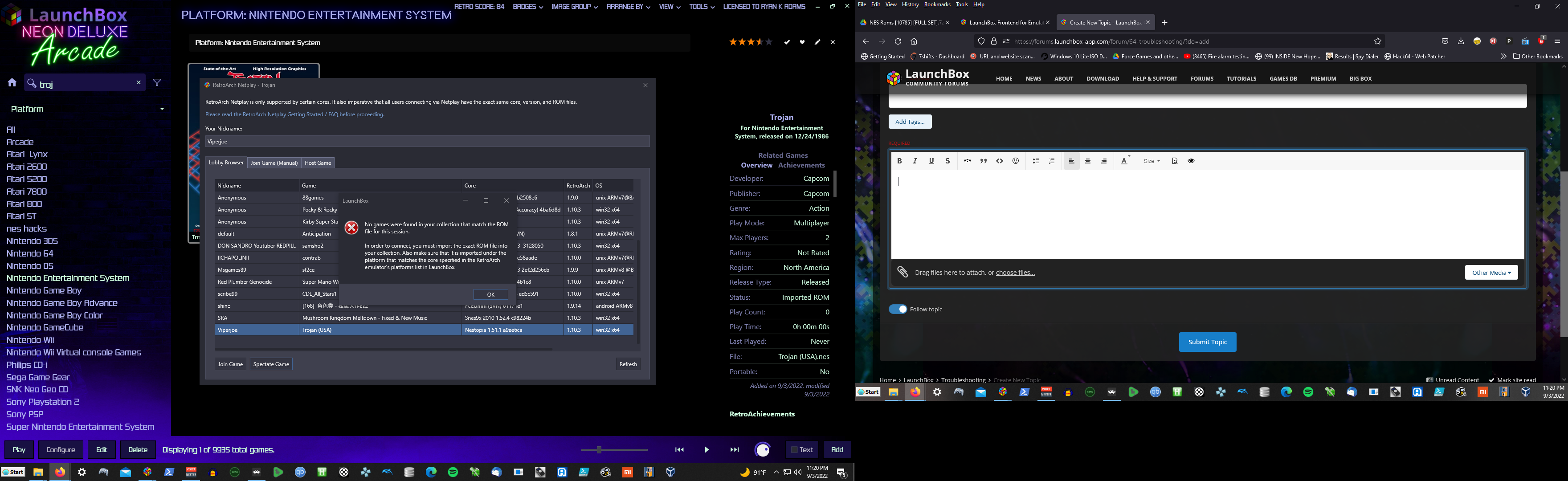Toggle the Follow topic switch

(898, 309)
